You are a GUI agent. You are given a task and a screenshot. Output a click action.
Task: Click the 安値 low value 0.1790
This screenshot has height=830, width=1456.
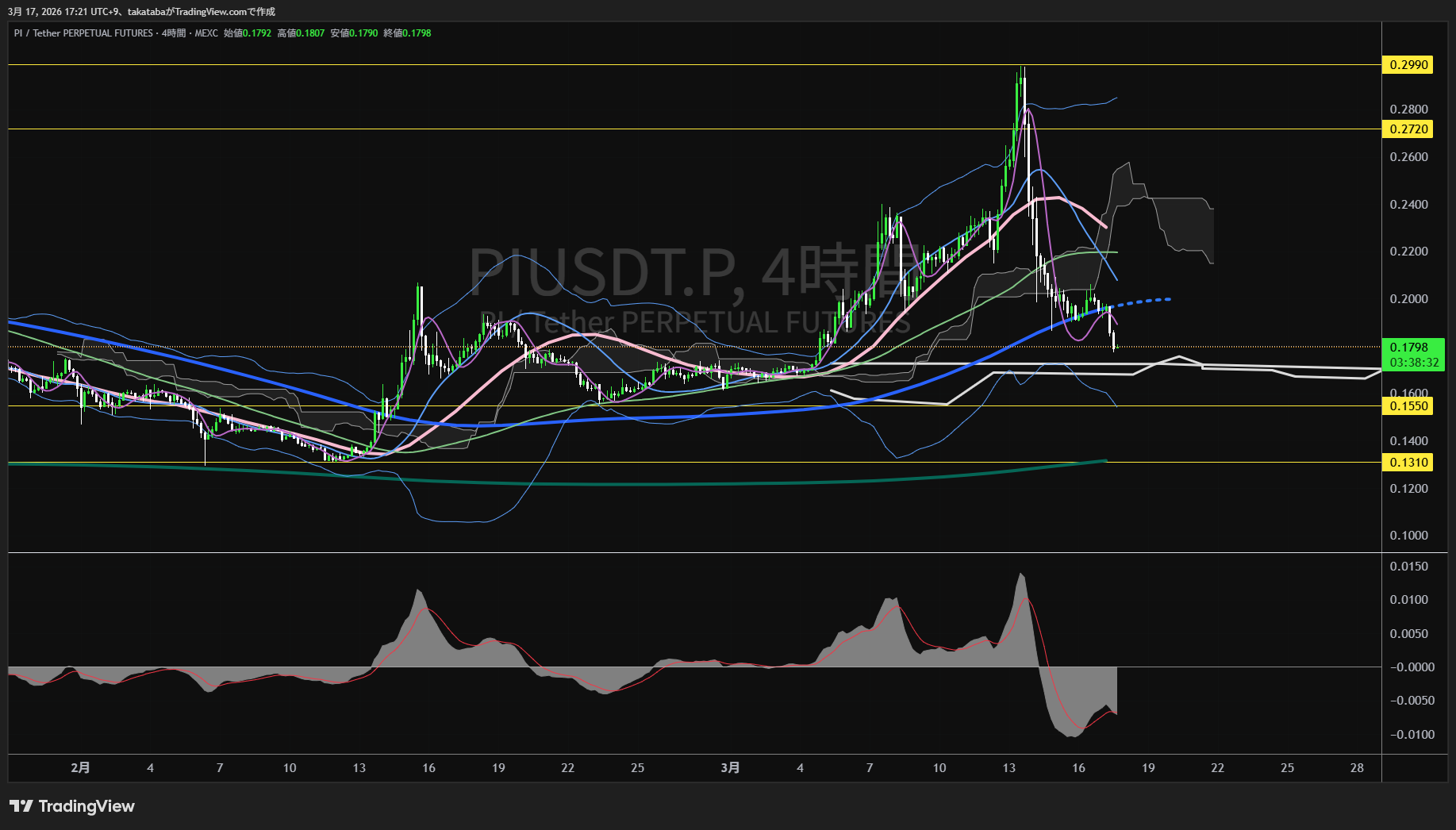(363, 33)
